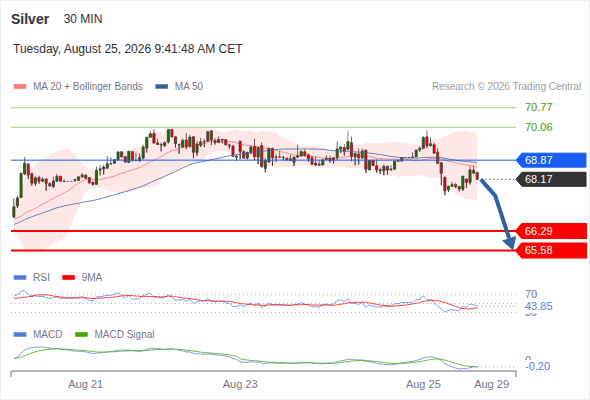The height and width of the screenshot is (400, 590).
Task: Click the 9MA red legend swatch
Action: pyautogui.click(x=68, y=278)
